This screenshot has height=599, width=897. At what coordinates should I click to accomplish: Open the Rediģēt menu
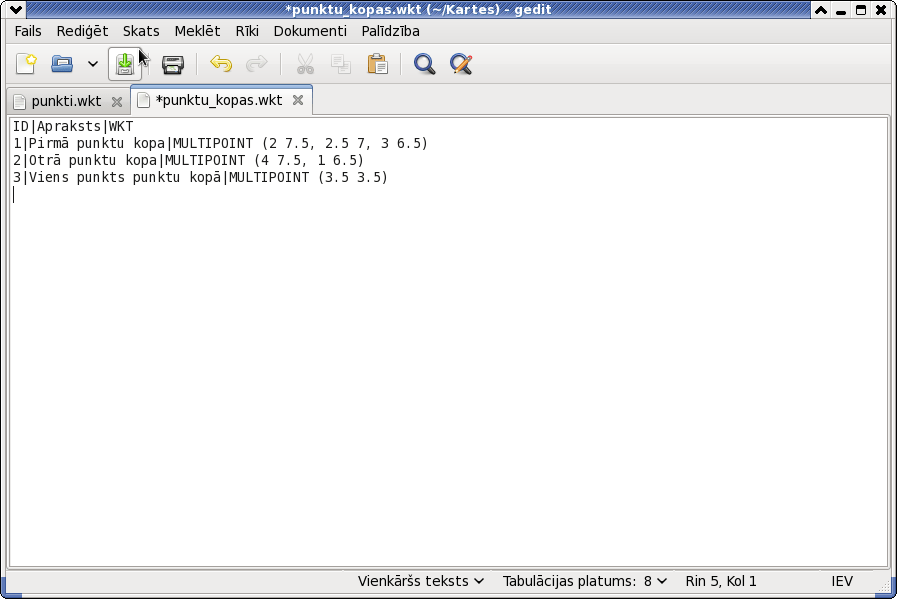82,31
